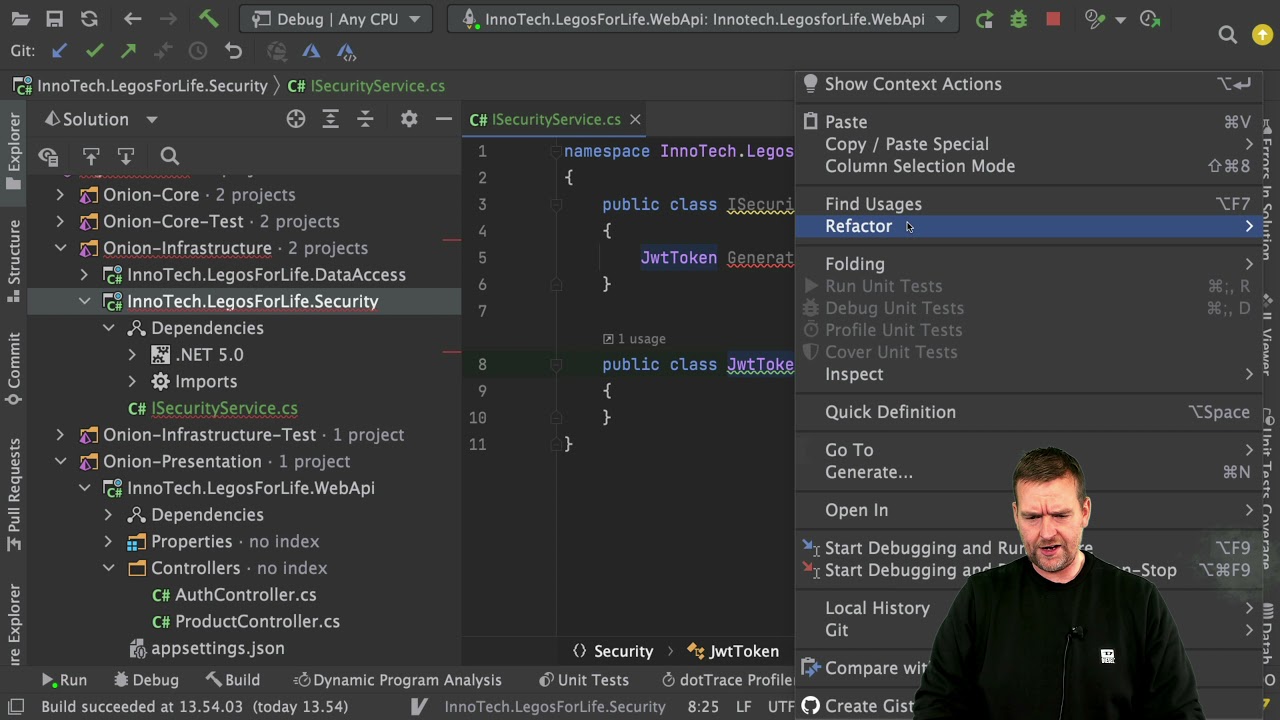The image size is (1280, 720).
Task: Click the green Build hammer icon
Action: coord(208,19)
